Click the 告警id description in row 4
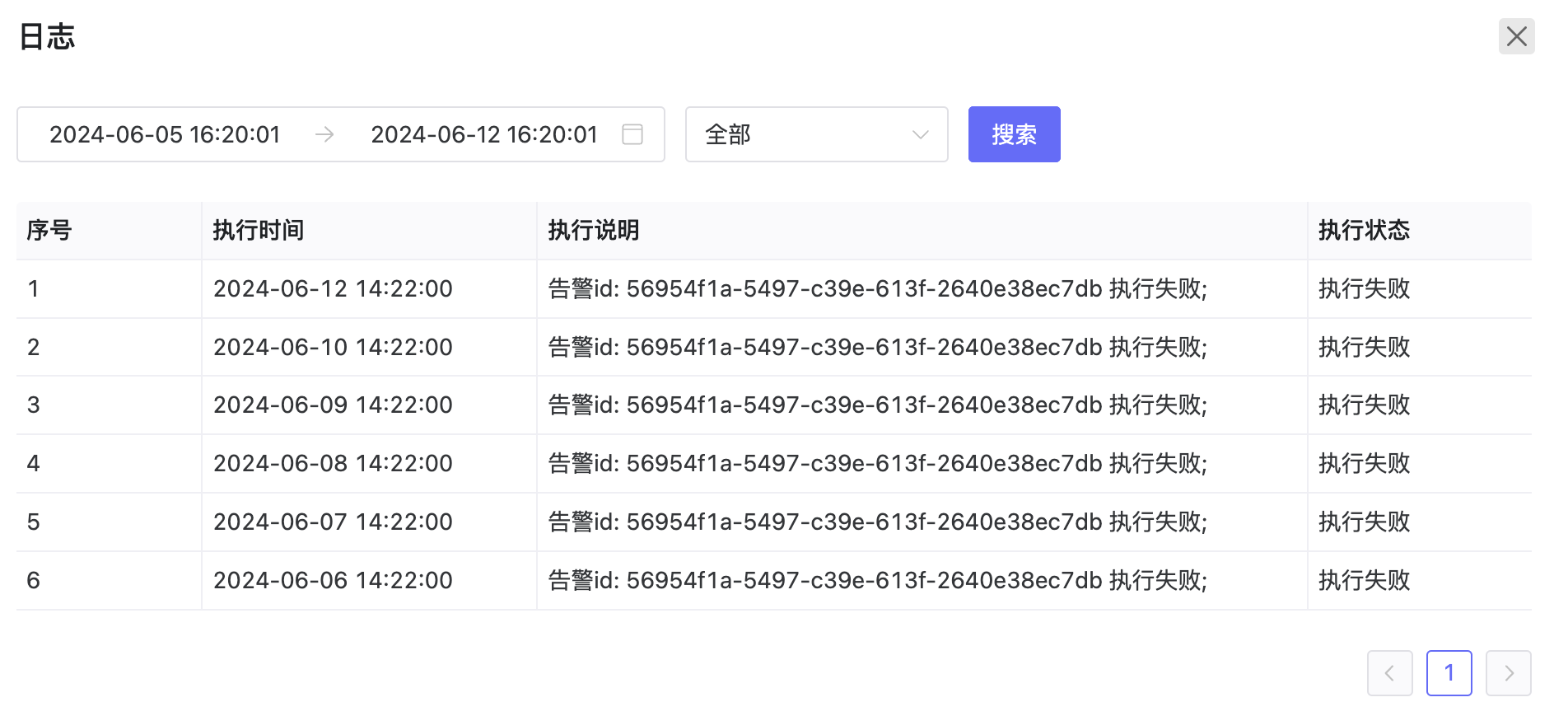 pos(877,463)
